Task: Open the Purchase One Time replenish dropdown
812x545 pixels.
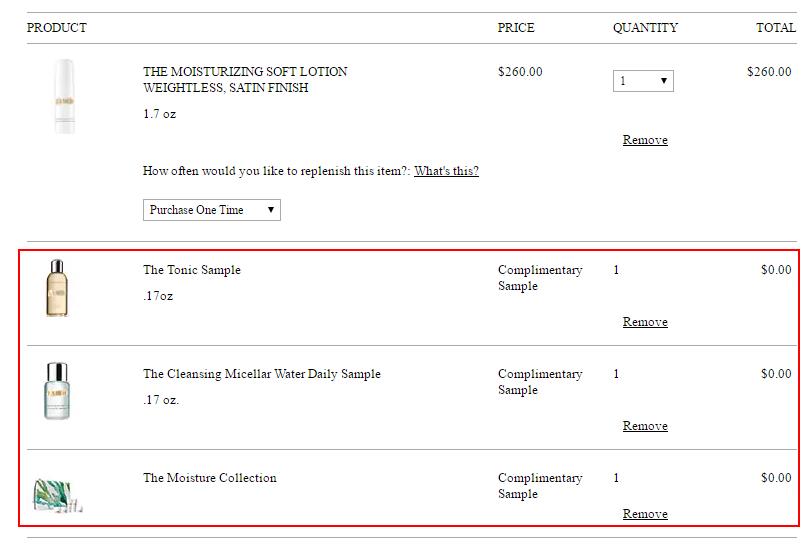Action: (x=212, y=210)
